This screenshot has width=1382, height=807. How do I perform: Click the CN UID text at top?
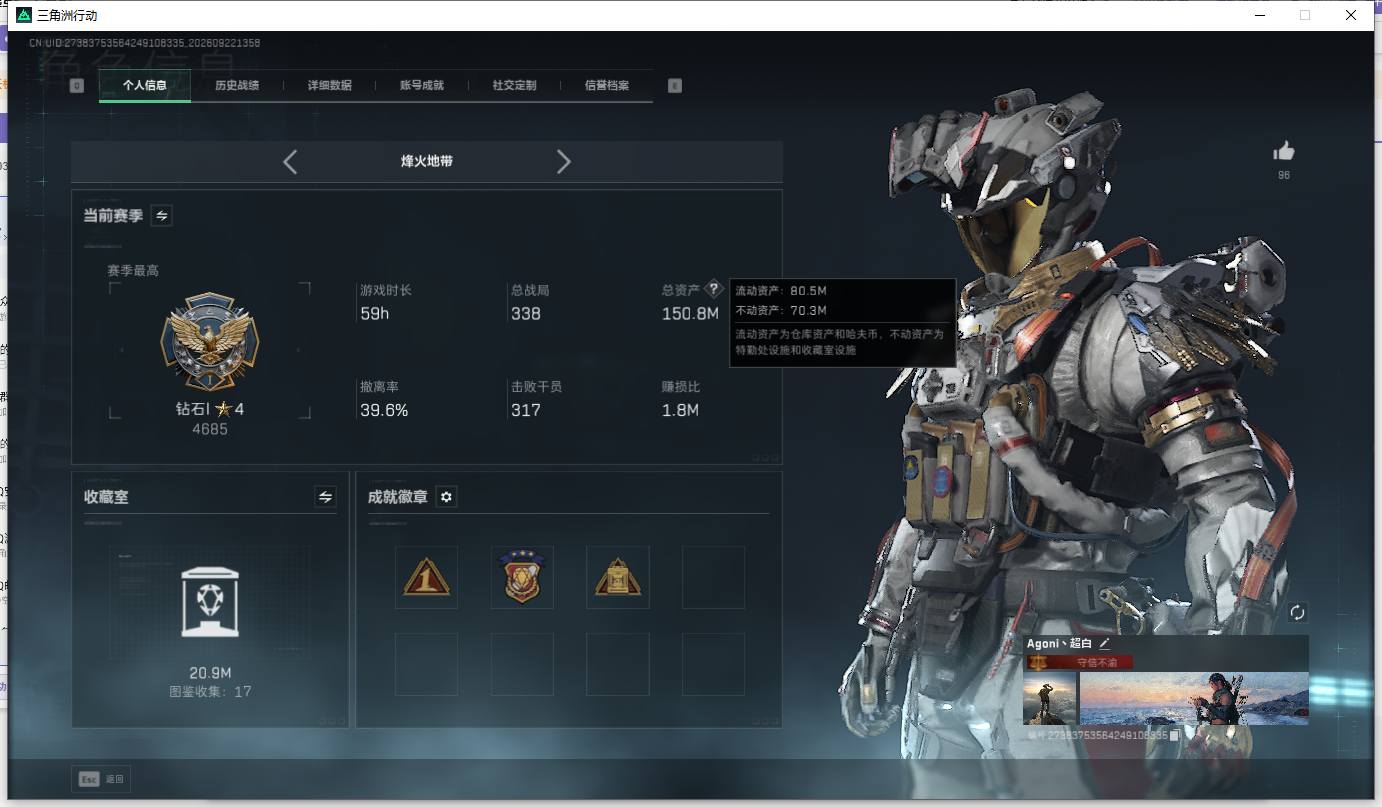tap(145, 43)
